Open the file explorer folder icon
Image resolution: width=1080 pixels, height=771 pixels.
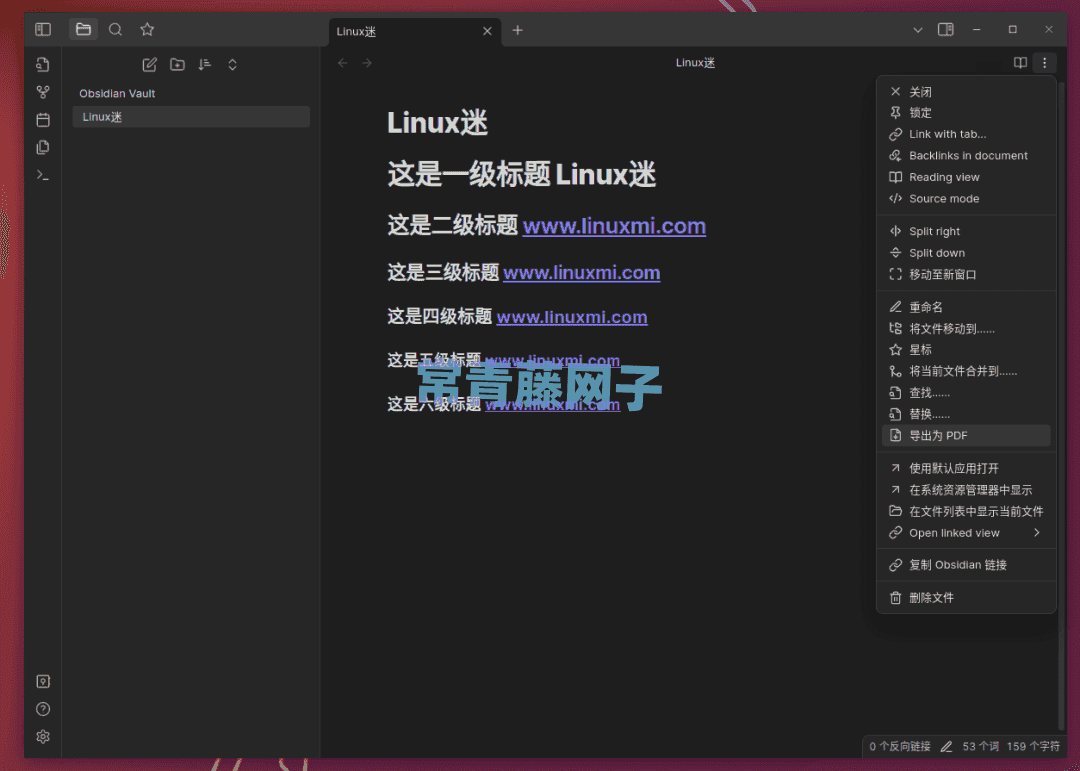(x=83, y=29)
